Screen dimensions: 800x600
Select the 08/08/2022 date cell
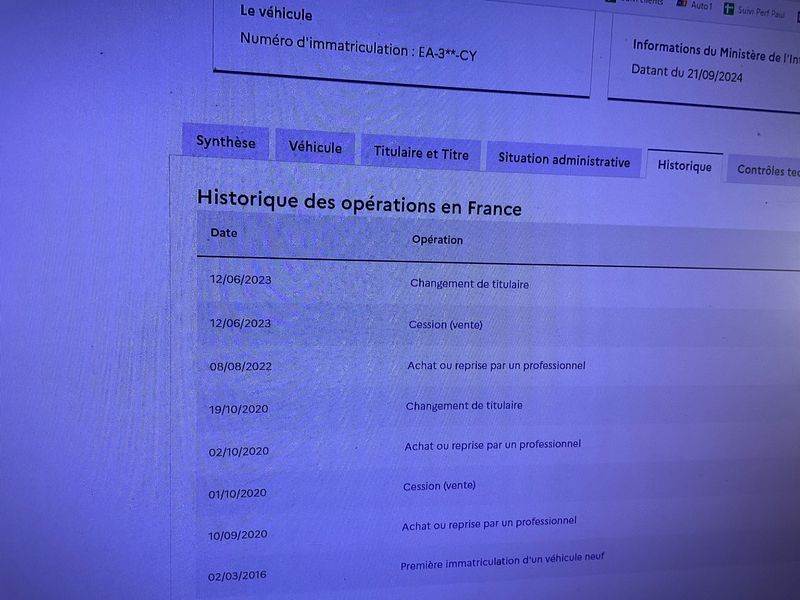240,366
